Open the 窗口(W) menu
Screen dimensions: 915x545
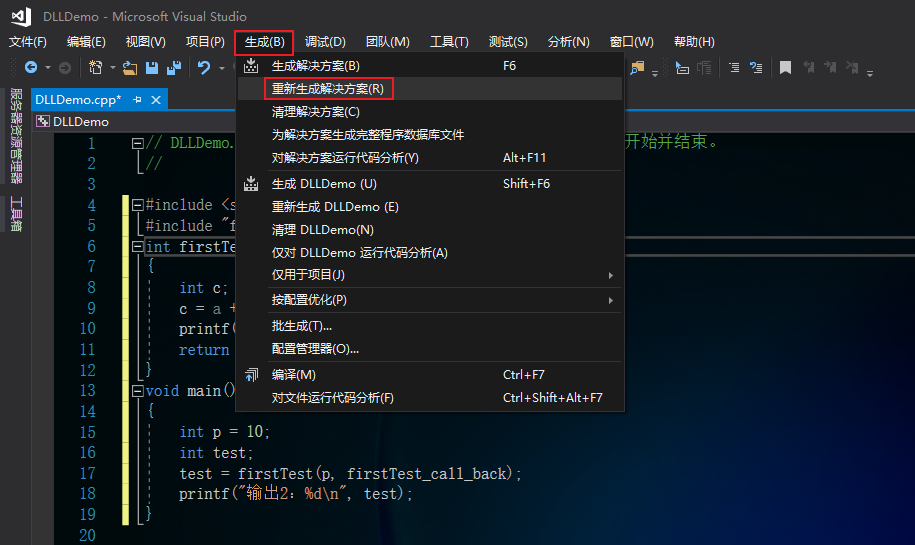[631, 42]
